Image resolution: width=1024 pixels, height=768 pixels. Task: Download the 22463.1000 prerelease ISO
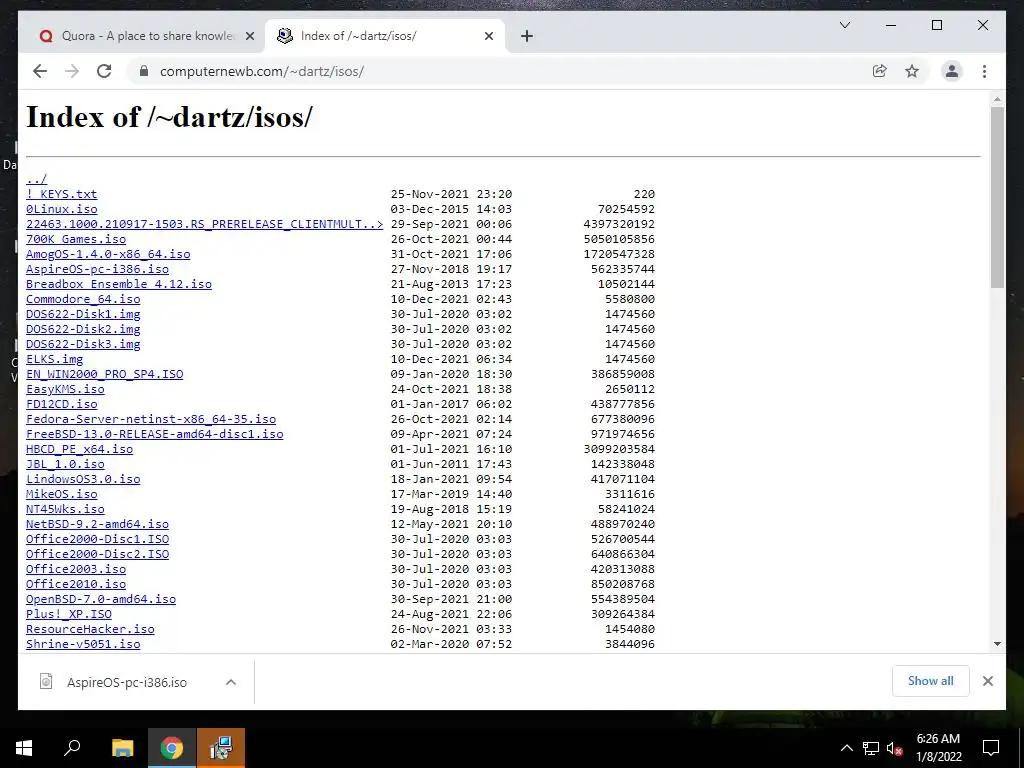click(204, 224)
